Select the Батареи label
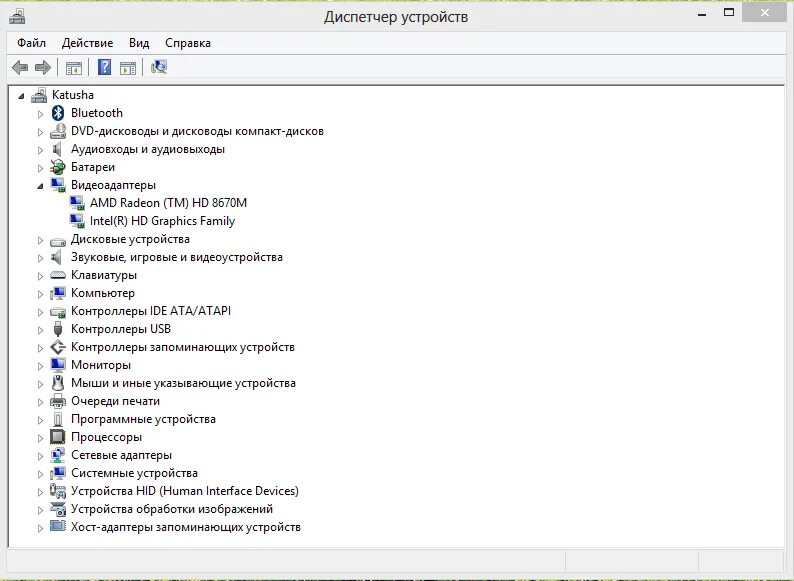 [93, 167]
